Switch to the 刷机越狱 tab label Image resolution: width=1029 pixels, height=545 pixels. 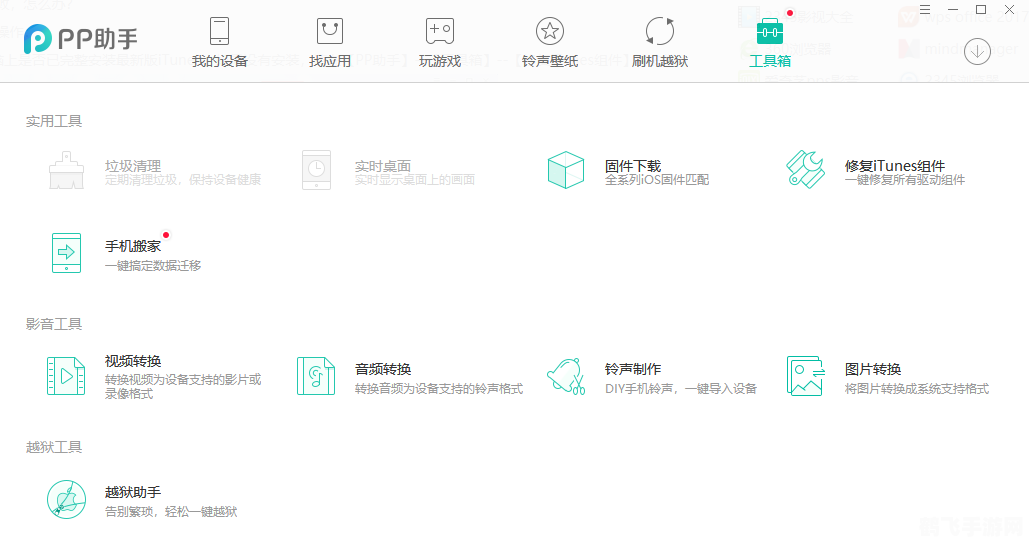click(660, 61)
